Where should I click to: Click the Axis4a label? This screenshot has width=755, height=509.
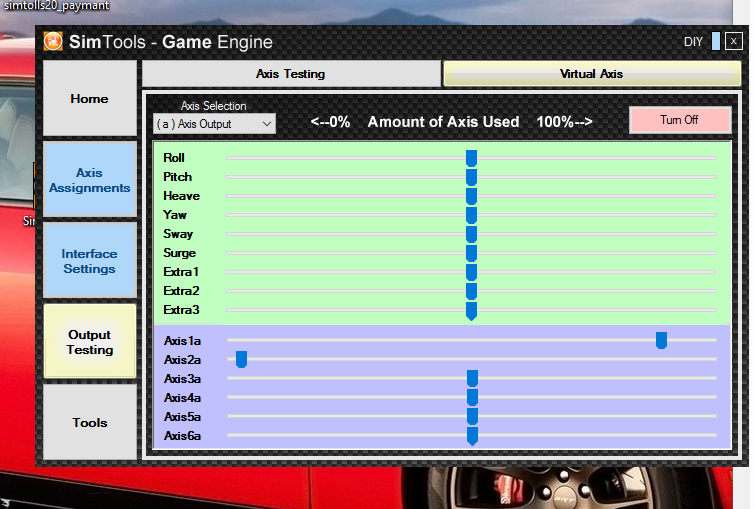tap(182, 398)
